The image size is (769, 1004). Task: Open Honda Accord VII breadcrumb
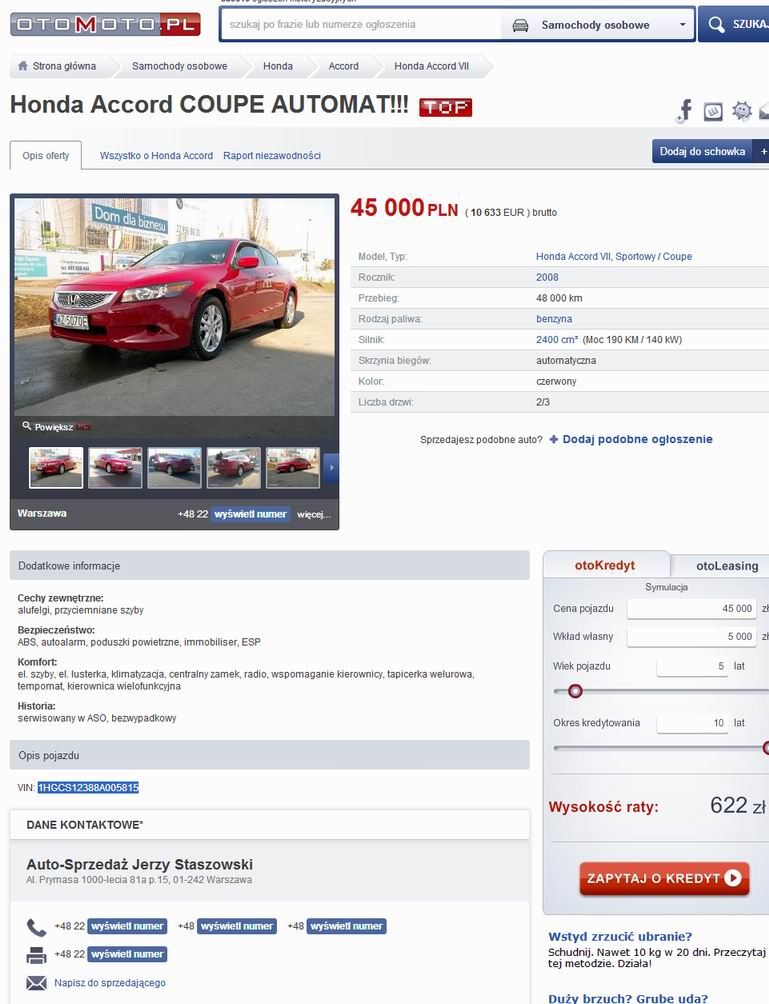pyautogui.click(x=432, y=66)
